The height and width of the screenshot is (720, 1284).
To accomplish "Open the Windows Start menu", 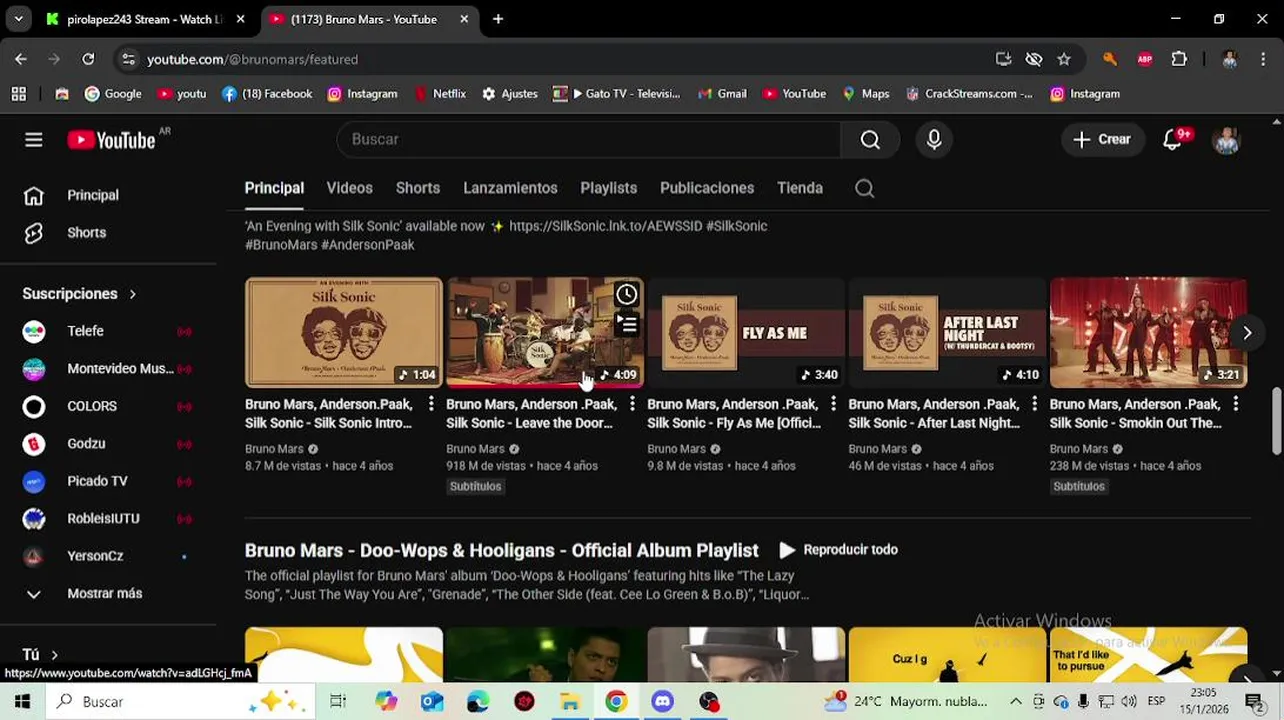I will tap(22, 702).
